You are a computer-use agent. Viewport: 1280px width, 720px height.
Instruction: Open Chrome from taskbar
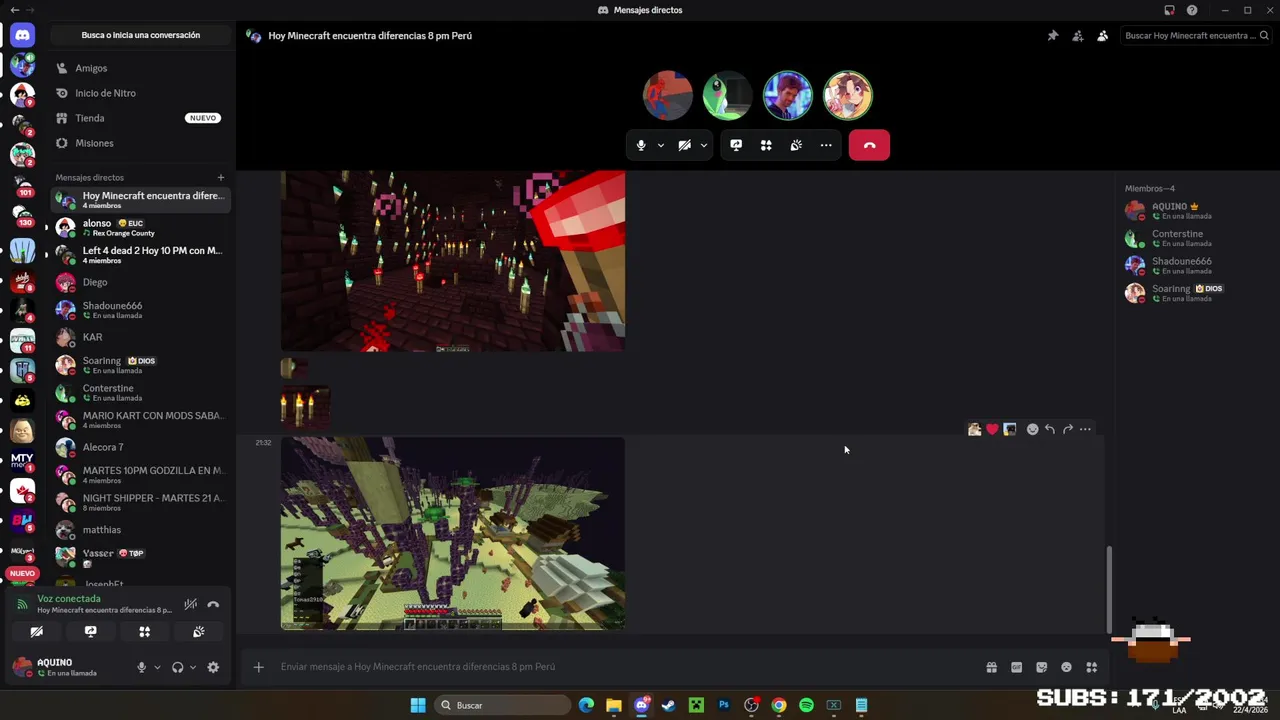[779, 705]
